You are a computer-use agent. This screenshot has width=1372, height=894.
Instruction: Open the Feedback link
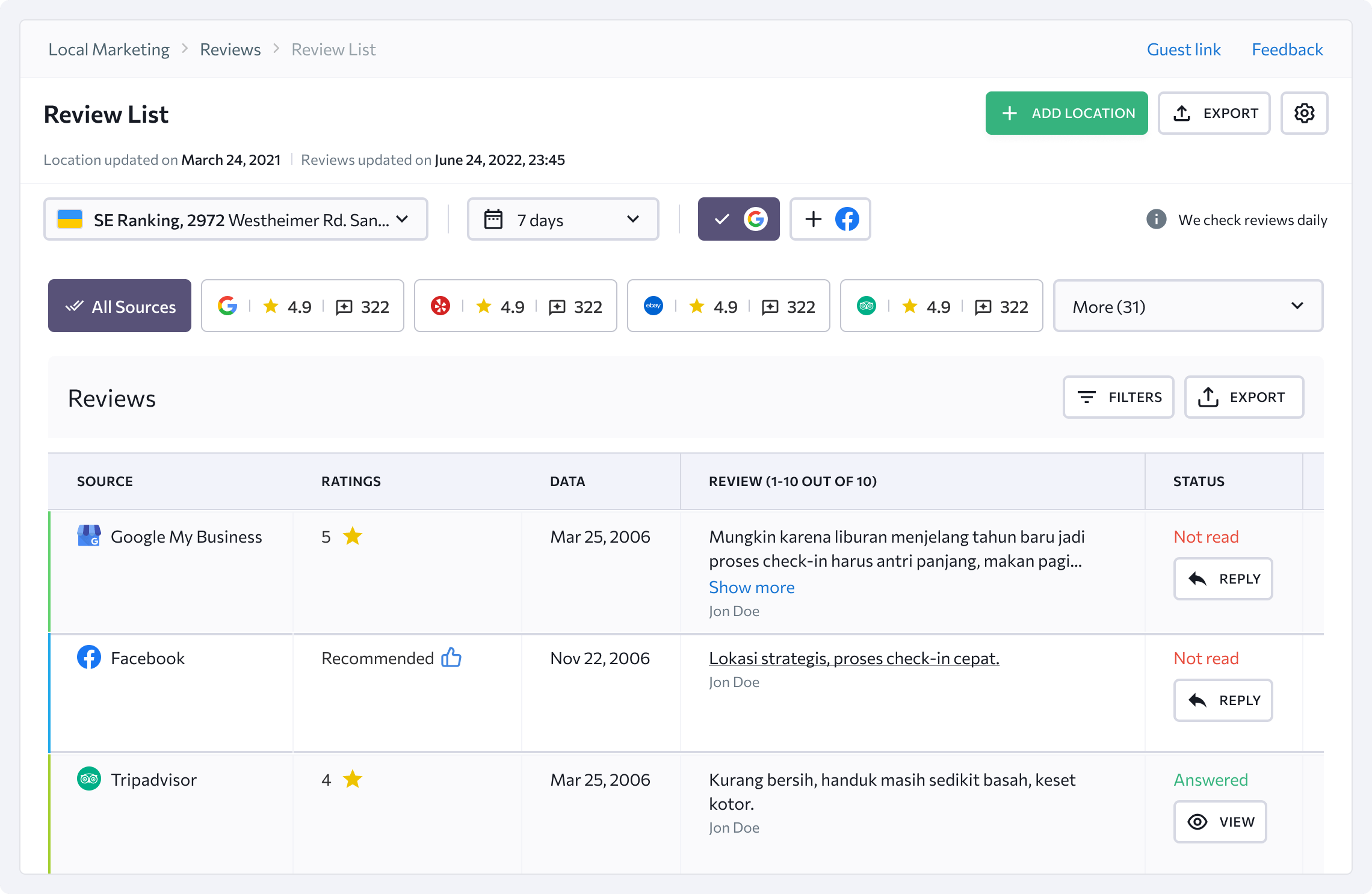[1287, 49]
